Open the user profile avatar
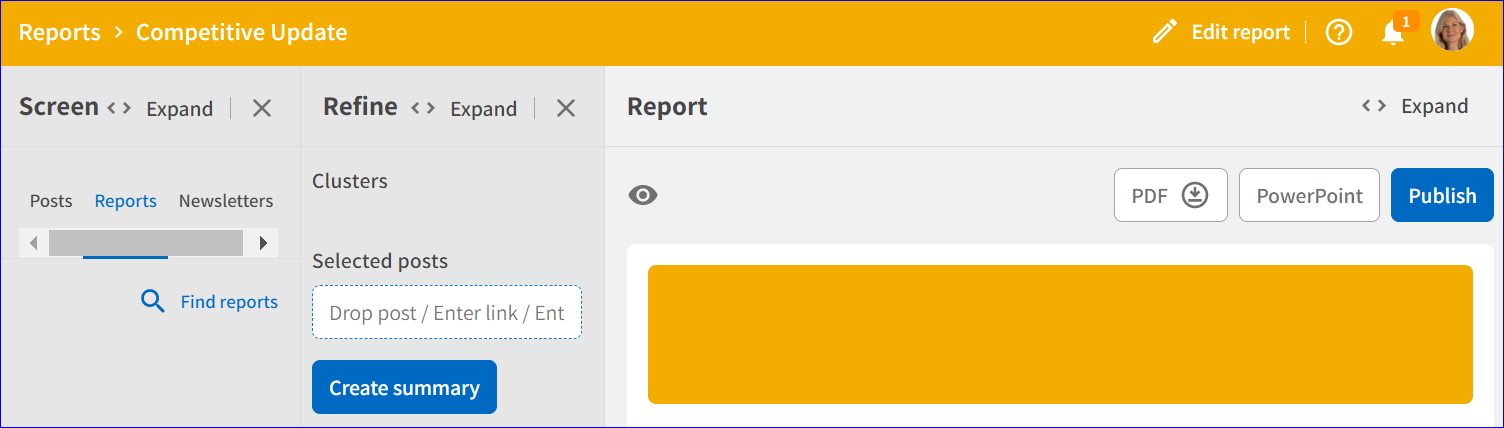1504x428 pixels. coord(1452,31)
